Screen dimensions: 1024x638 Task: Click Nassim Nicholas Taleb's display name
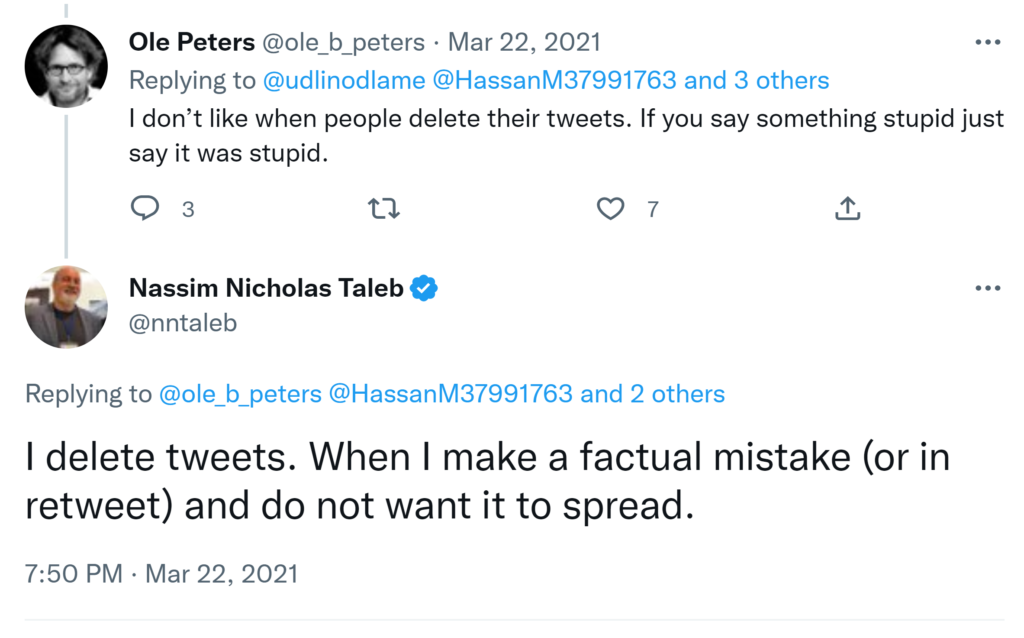coord(266,289)
